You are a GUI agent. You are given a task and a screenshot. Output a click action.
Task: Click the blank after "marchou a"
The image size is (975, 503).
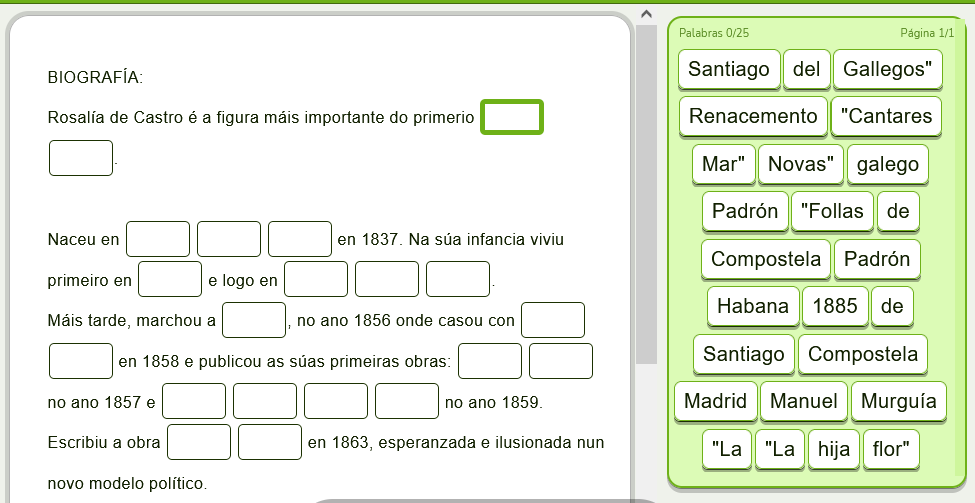[x=254, y=320]
